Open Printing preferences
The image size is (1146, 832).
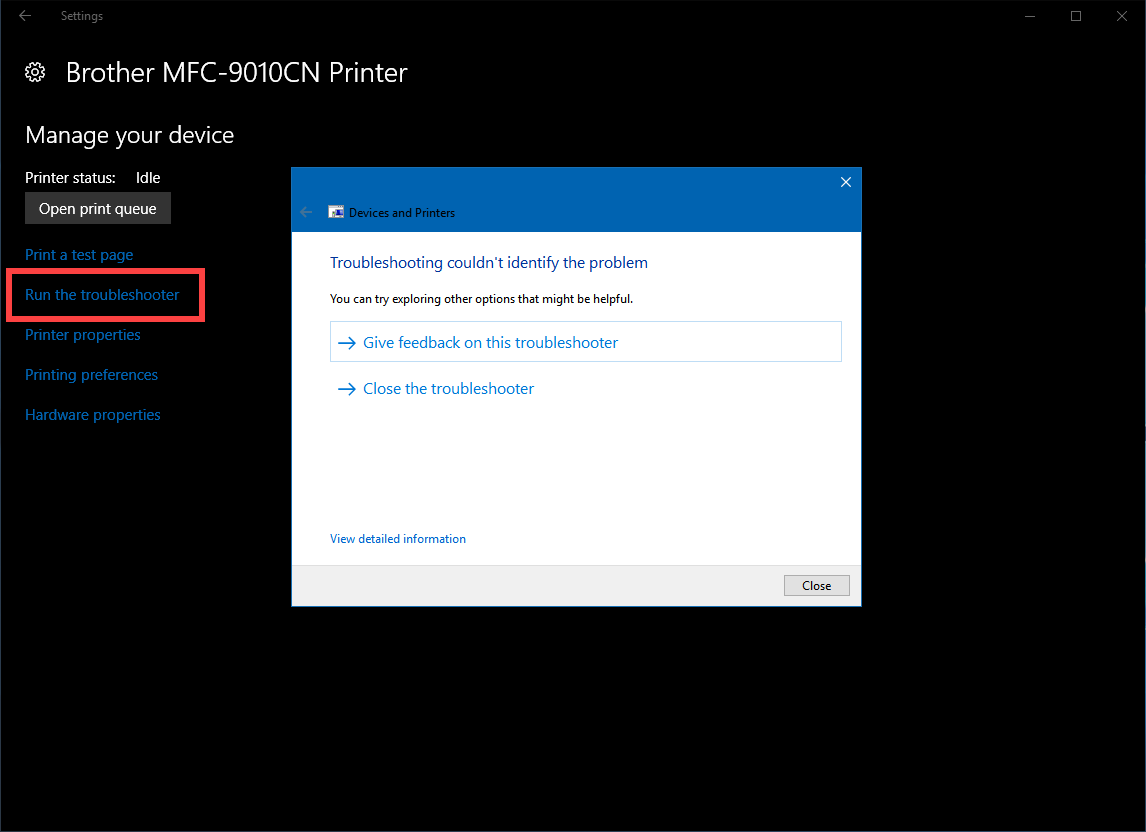pos(91,375)
